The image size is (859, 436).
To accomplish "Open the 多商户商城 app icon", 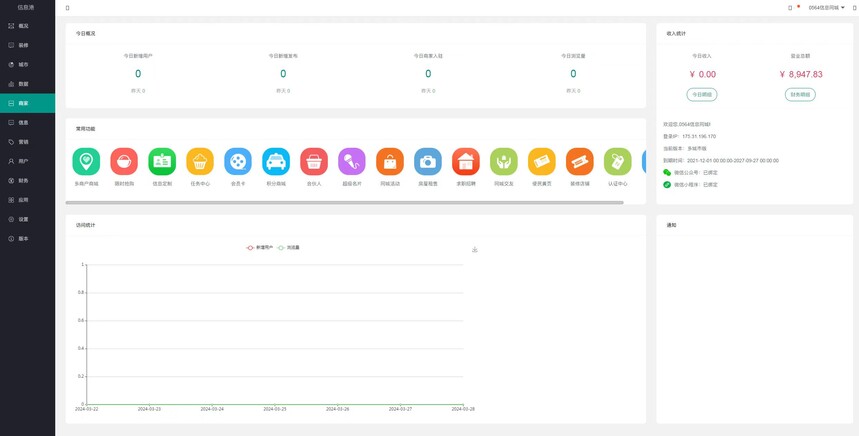I will (x=87, y=162).
